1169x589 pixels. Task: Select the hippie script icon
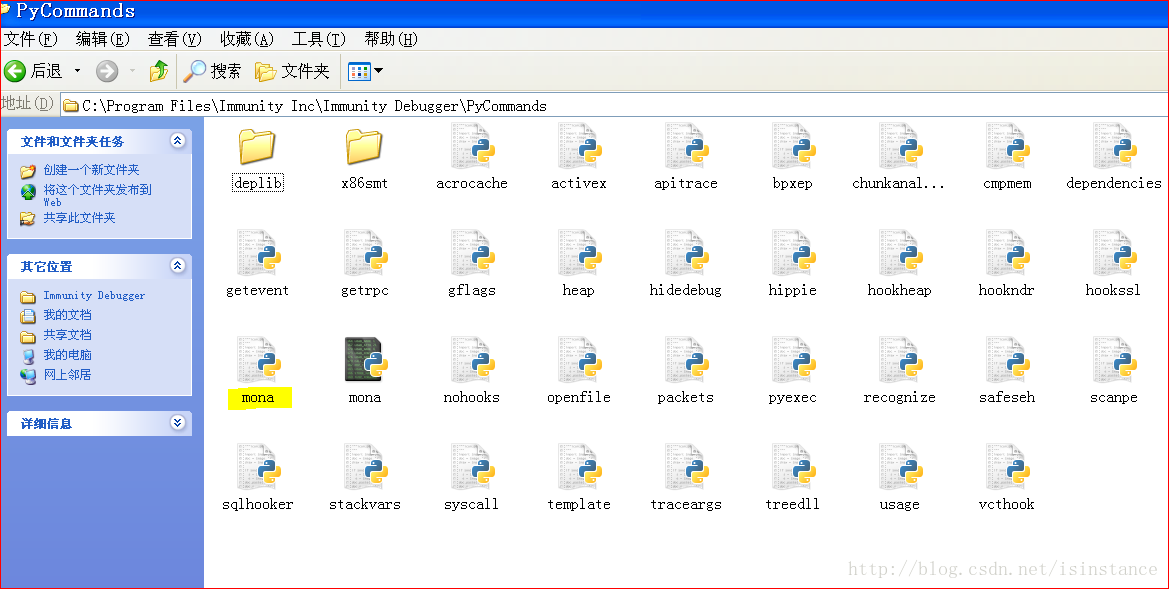click(x=793, y=253)
